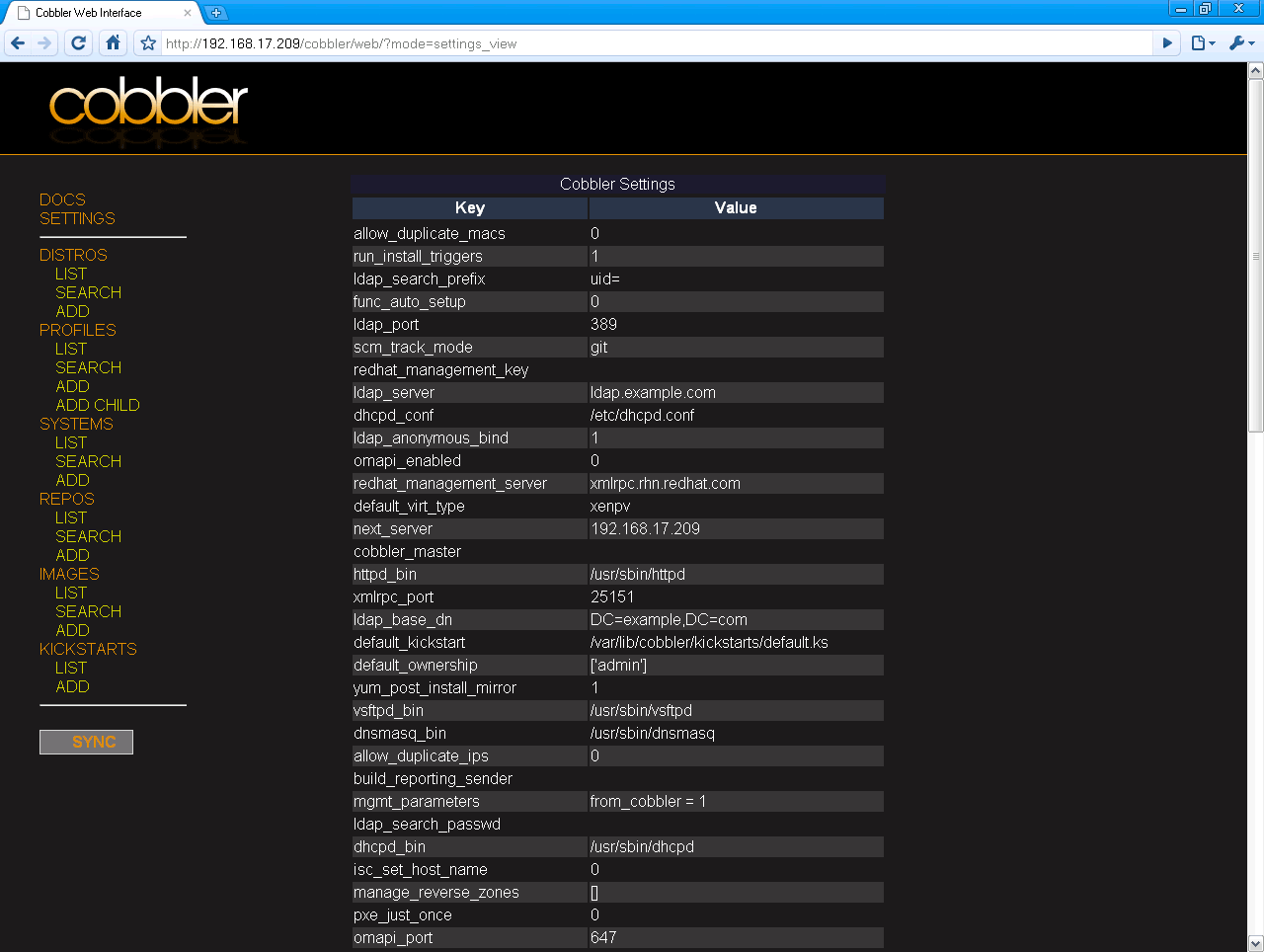Select the allow_duplicate_macs key
Image resolution: width=1264 pixels, height=952 pixels.
pos(430,234)
